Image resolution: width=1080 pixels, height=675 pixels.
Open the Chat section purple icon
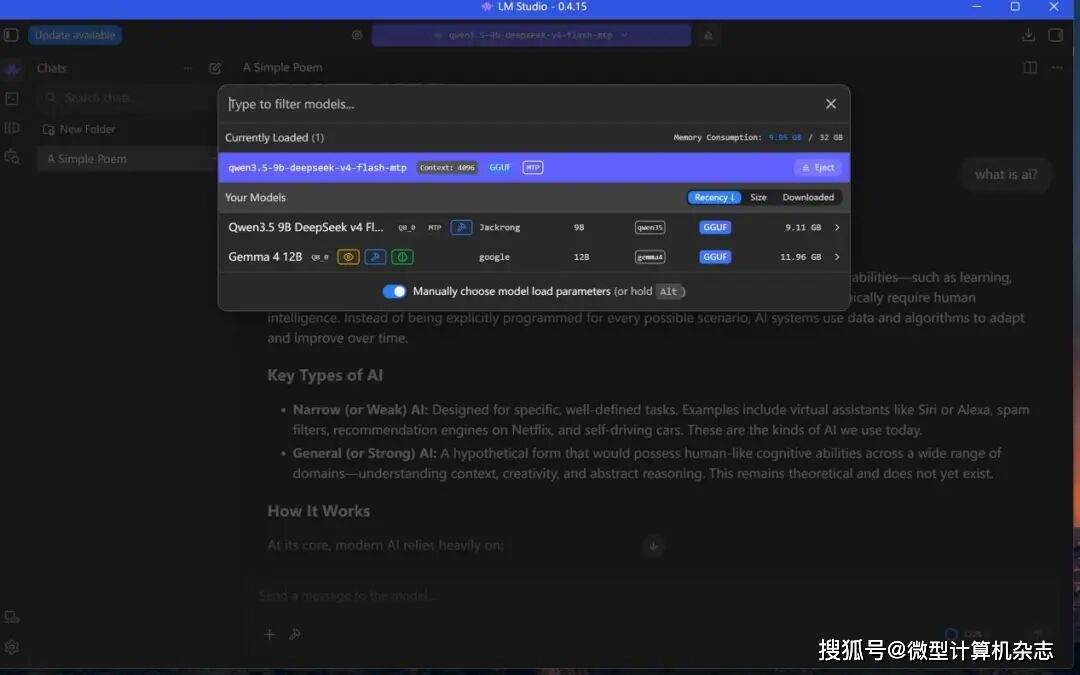tap(12, 69)
